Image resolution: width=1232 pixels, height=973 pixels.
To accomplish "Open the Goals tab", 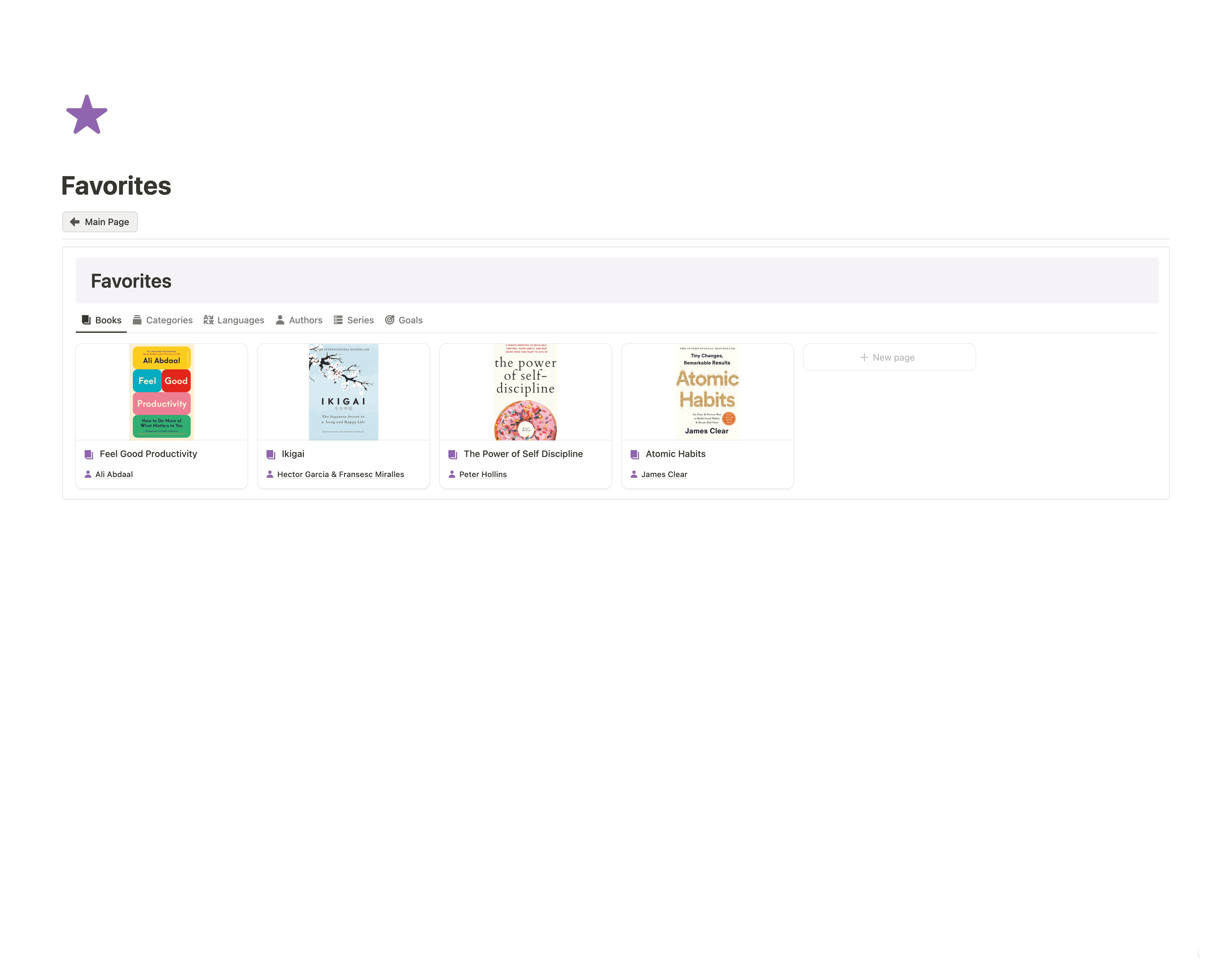I will tap(404, 320).
